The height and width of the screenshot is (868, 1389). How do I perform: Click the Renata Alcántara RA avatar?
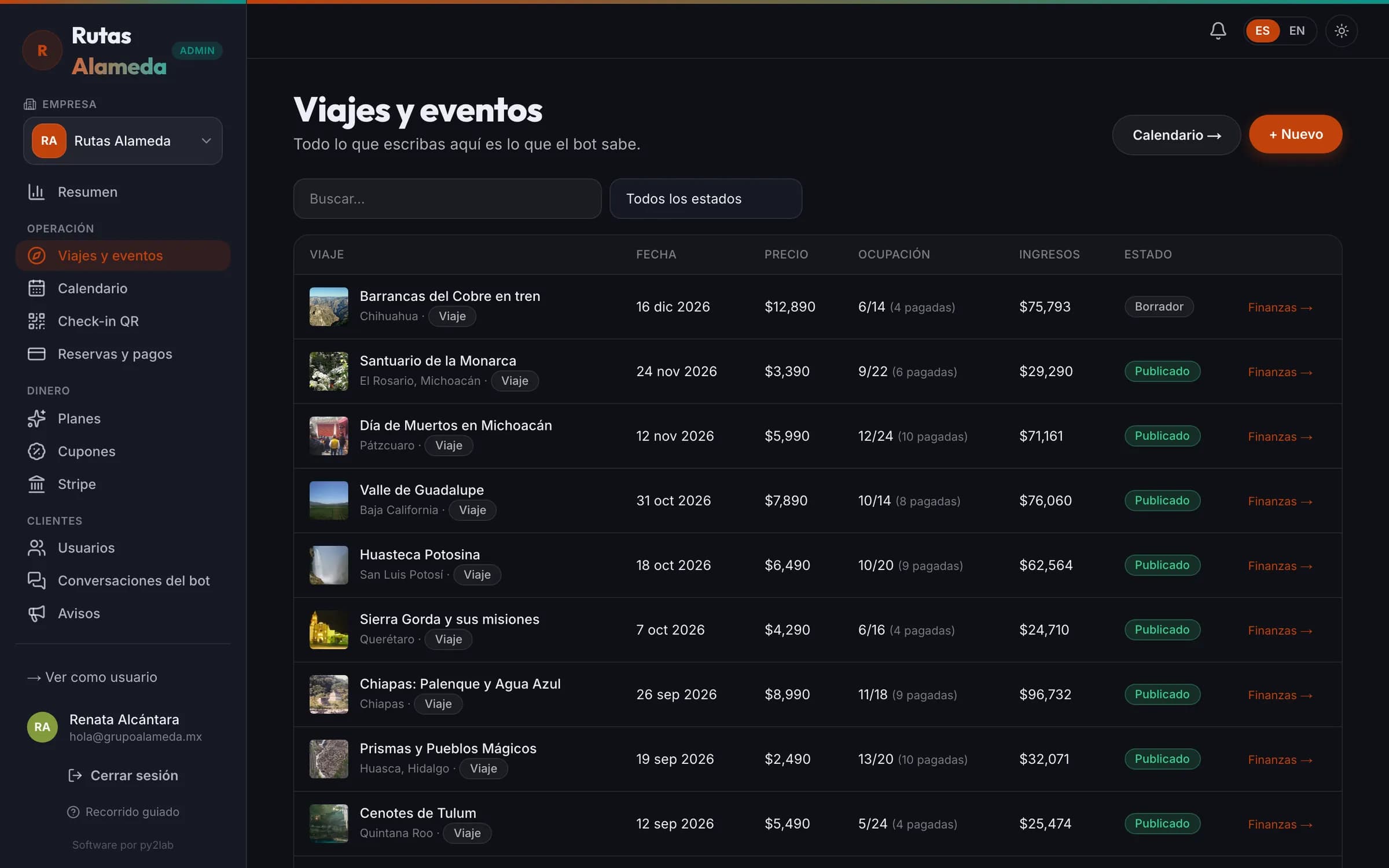pyautogui.click(x=42, y=727)
